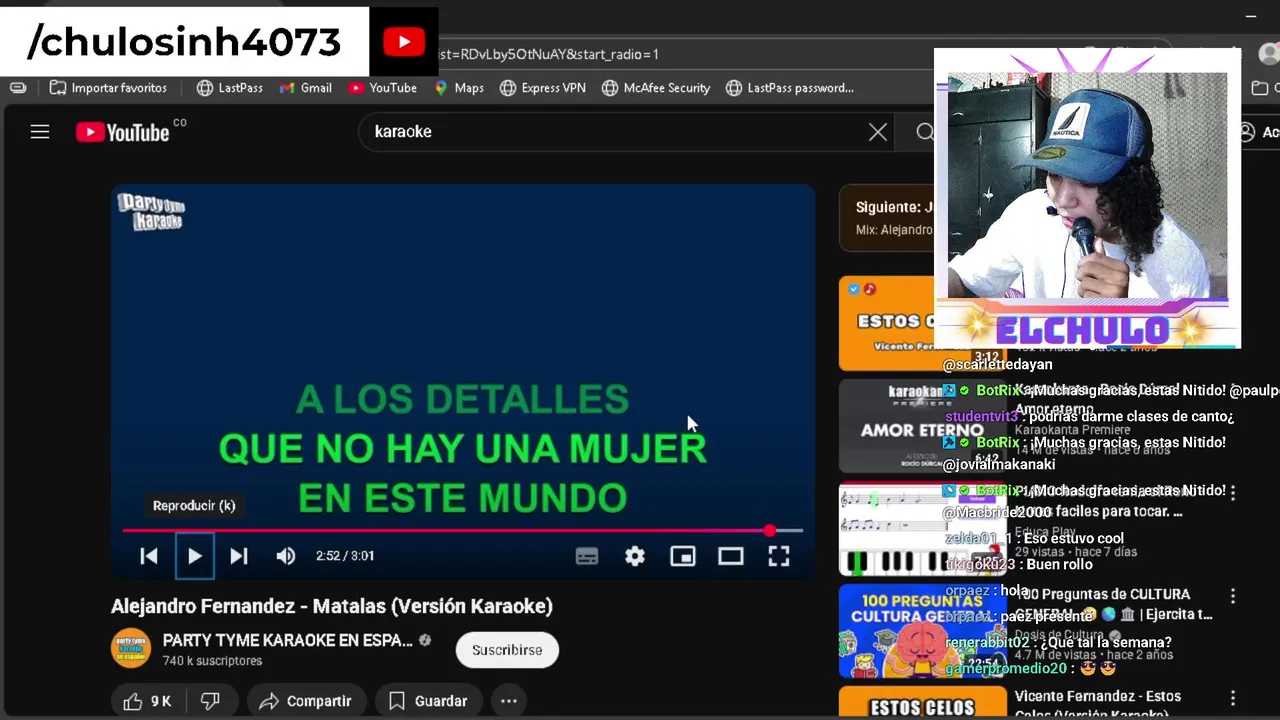Like the video with 9 K likes
The height and width of the screenshot is (720, 1280).
click(x=148, y=701)
